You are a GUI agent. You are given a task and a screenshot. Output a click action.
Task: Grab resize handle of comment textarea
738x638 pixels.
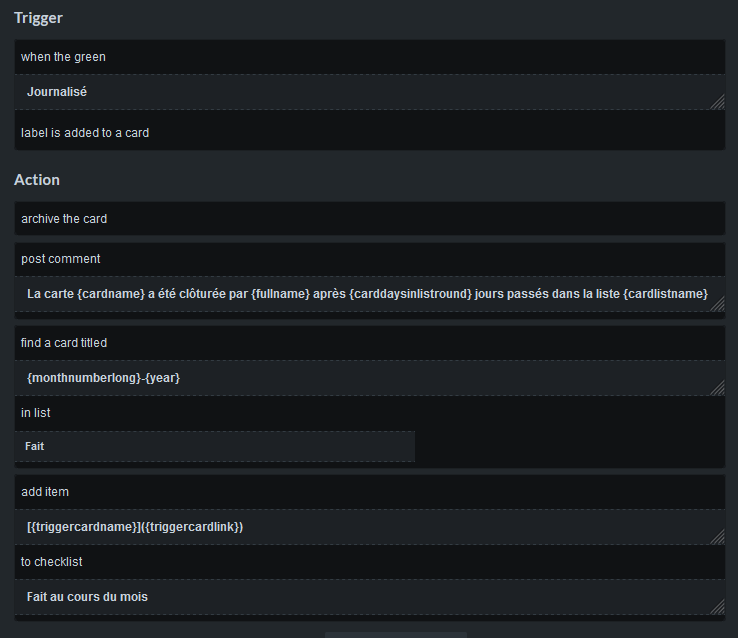point(718,304)
